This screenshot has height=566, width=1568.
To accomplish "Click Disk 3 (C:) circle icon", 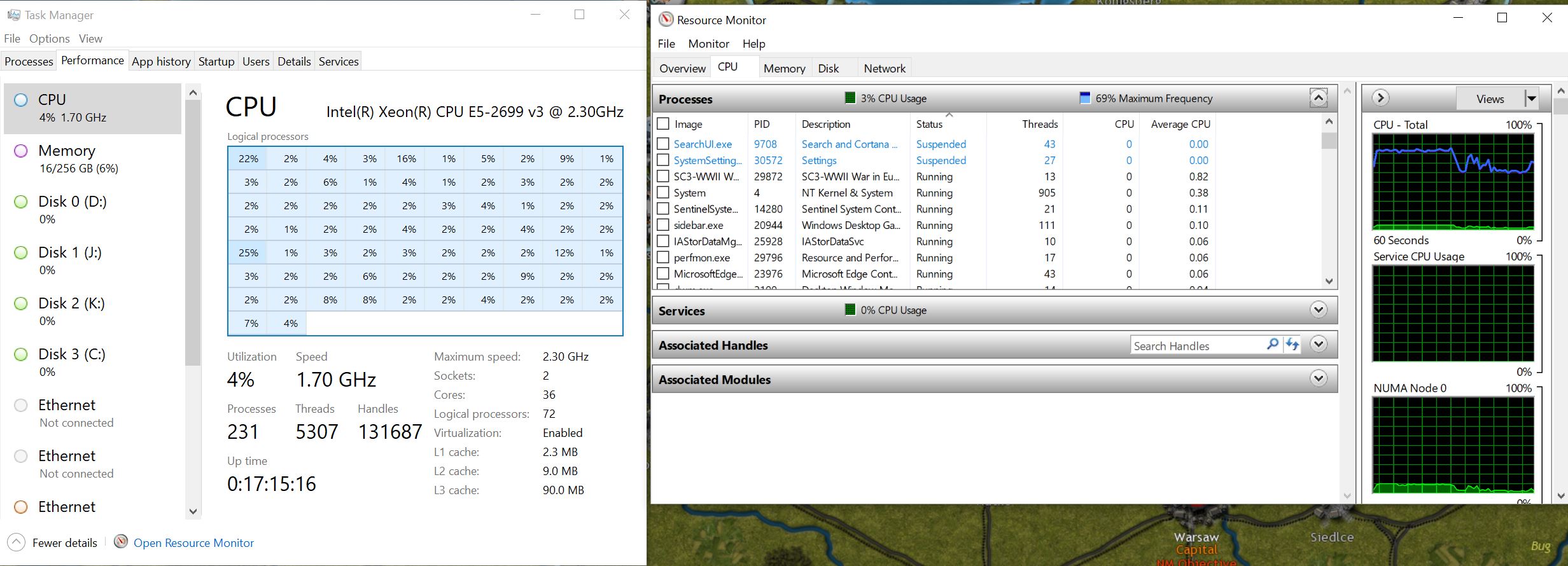I will [21, 354].
